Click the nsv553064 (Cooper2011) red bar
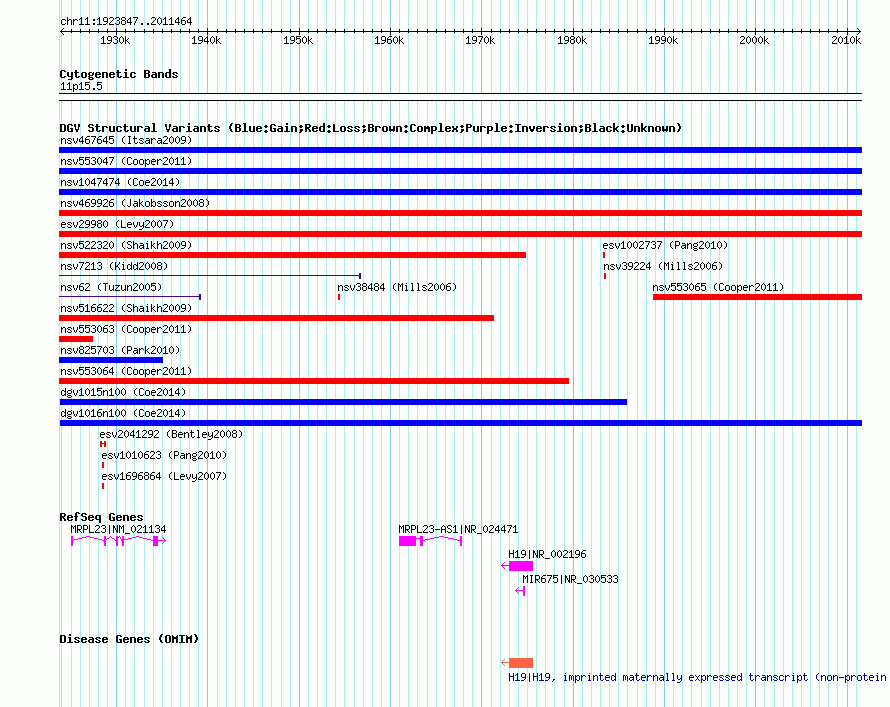890x707 pixels. 314,381
